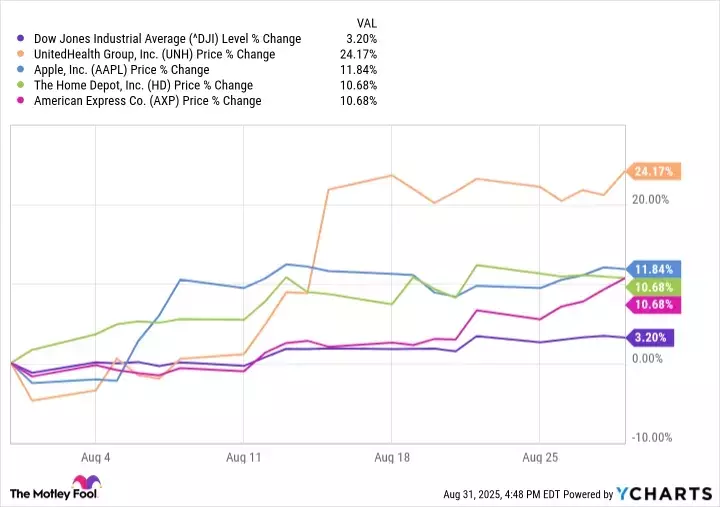Screen dimensions: 720x507
Task: Click the green Home Depot legend dot
Action: (22, 86)
